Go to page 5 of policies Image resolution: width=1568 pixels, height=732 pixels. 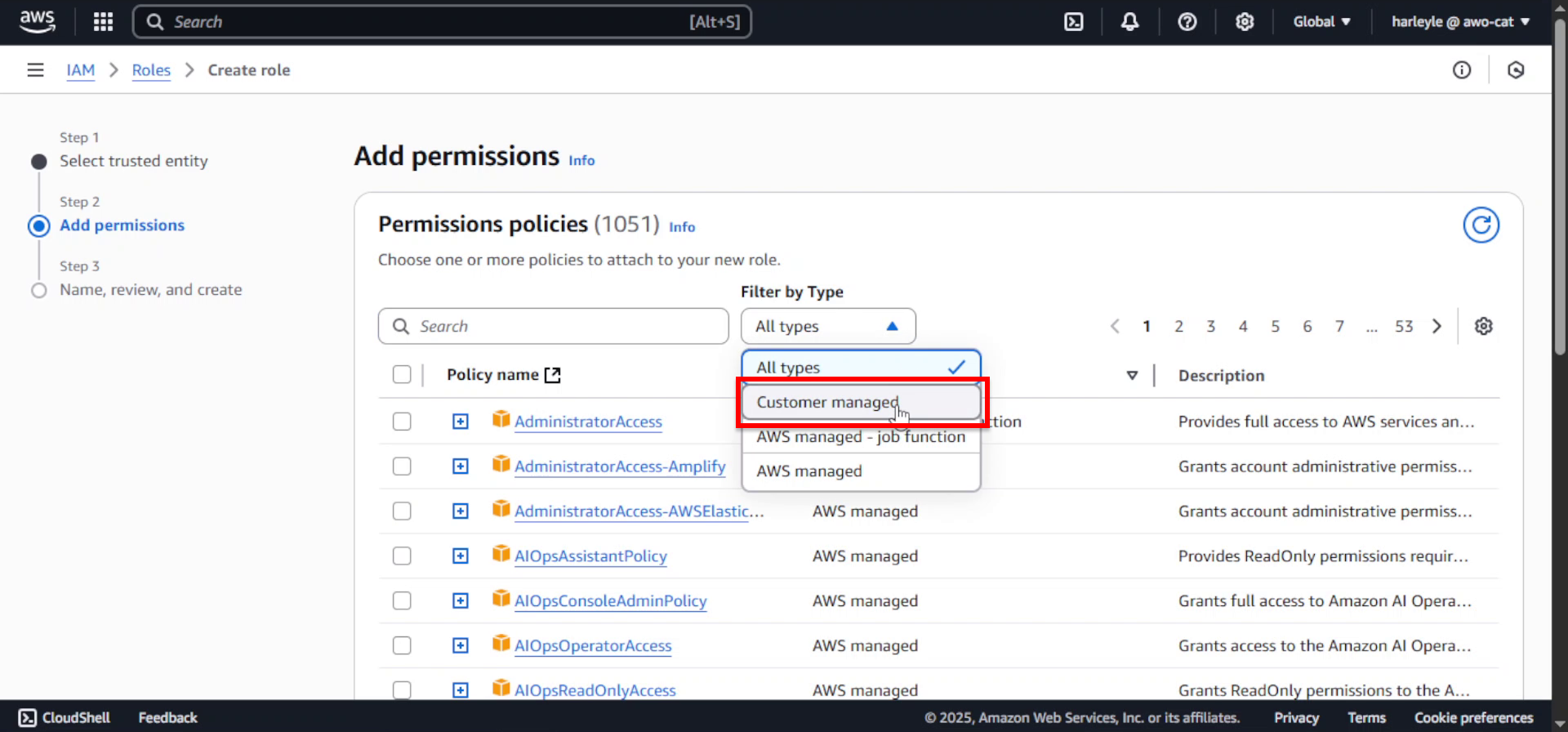(1275, 326)
